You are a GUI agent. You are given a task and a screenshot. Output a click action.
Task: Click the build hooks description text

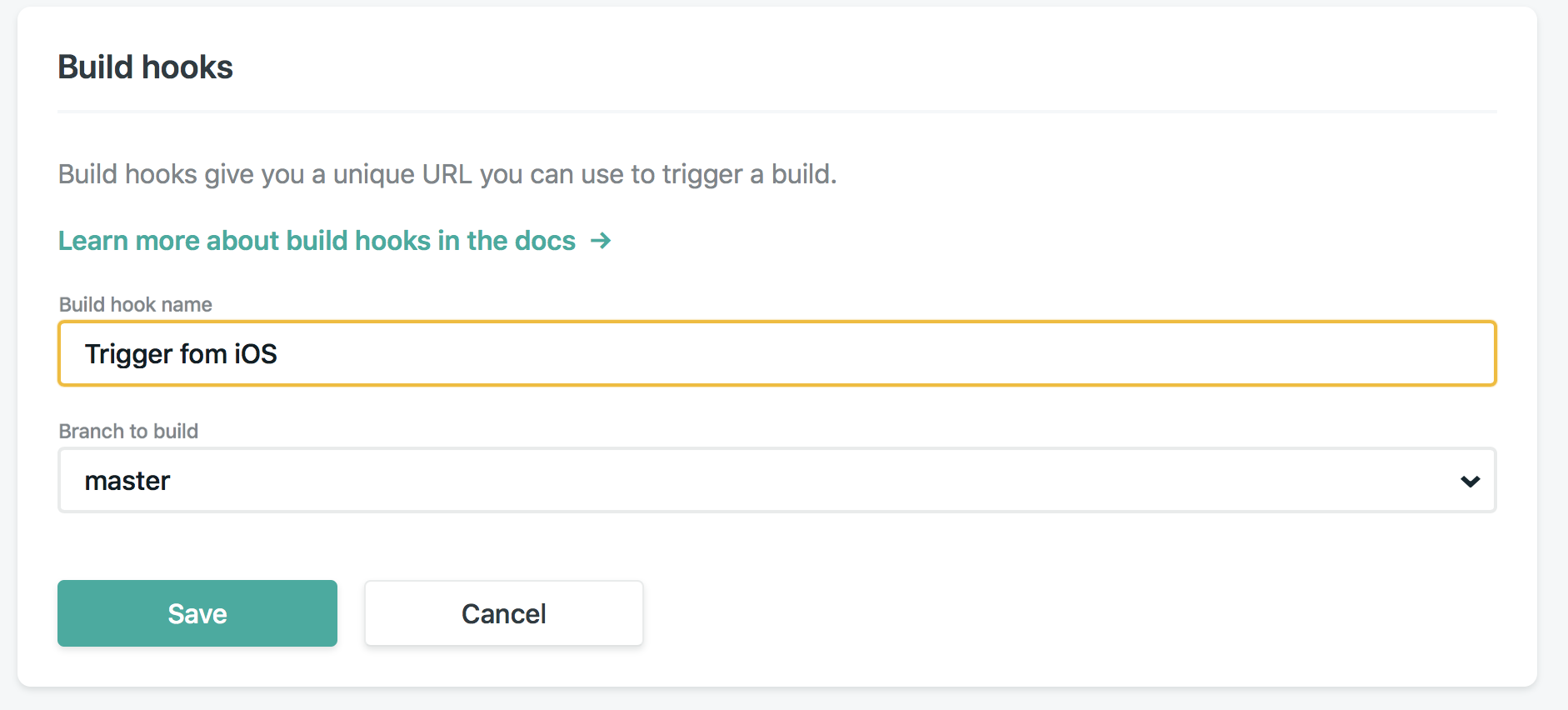447,173
